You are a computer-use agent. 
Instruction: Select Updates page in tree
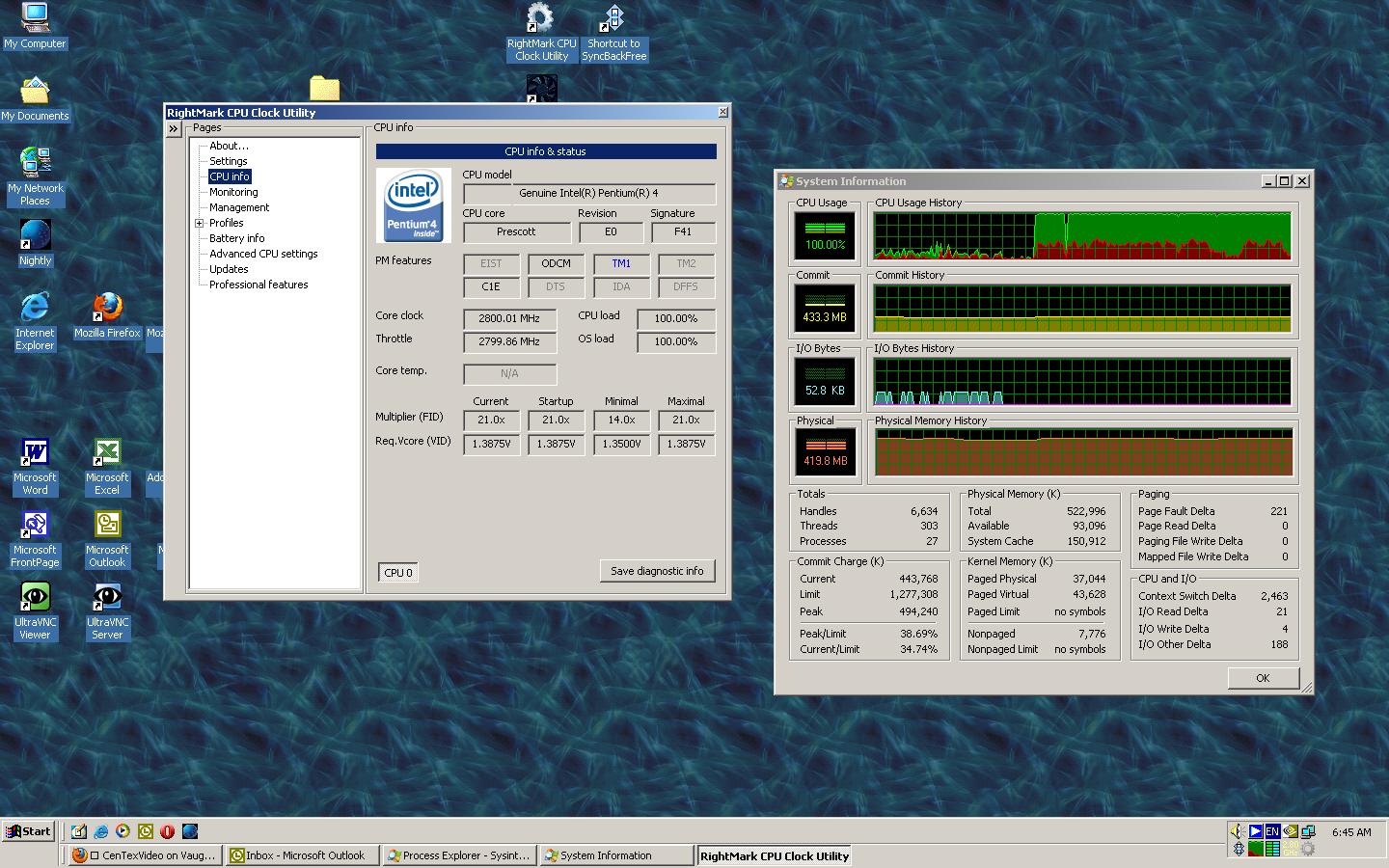(x=229, y=269)
